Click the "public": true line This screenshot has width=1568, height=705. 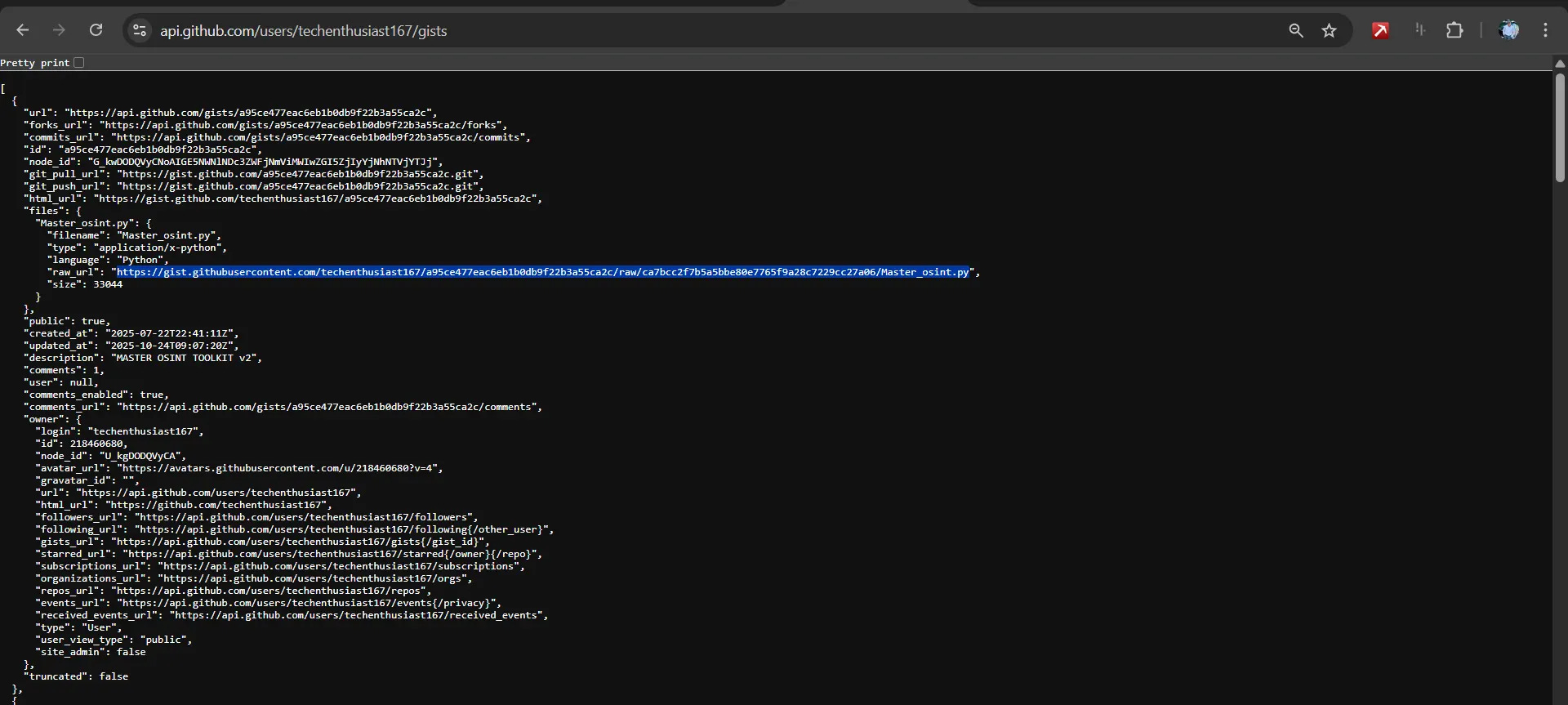[x=67, y=321]
